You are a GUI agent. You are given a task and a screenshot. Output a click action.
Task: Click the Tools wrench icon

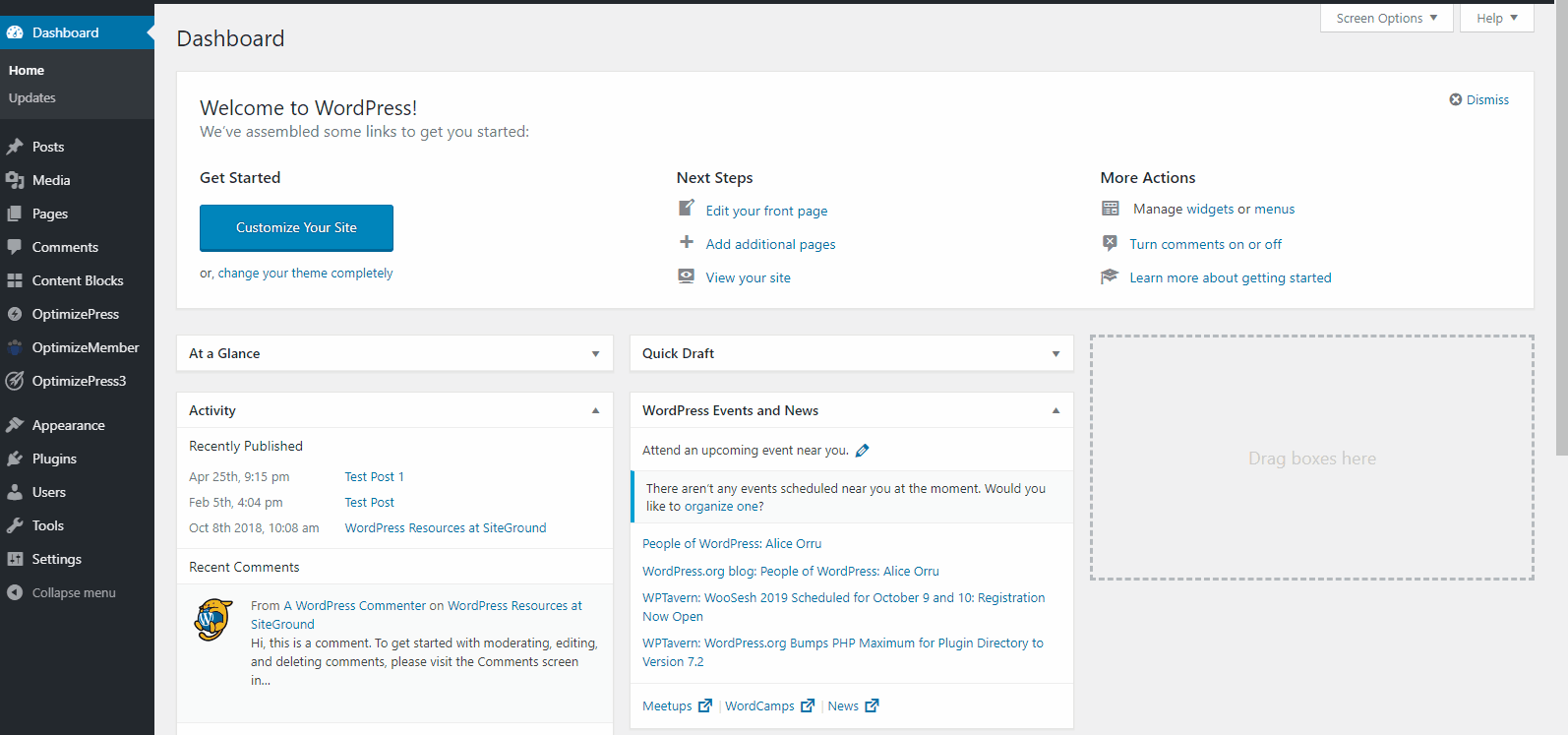(15, 525)
